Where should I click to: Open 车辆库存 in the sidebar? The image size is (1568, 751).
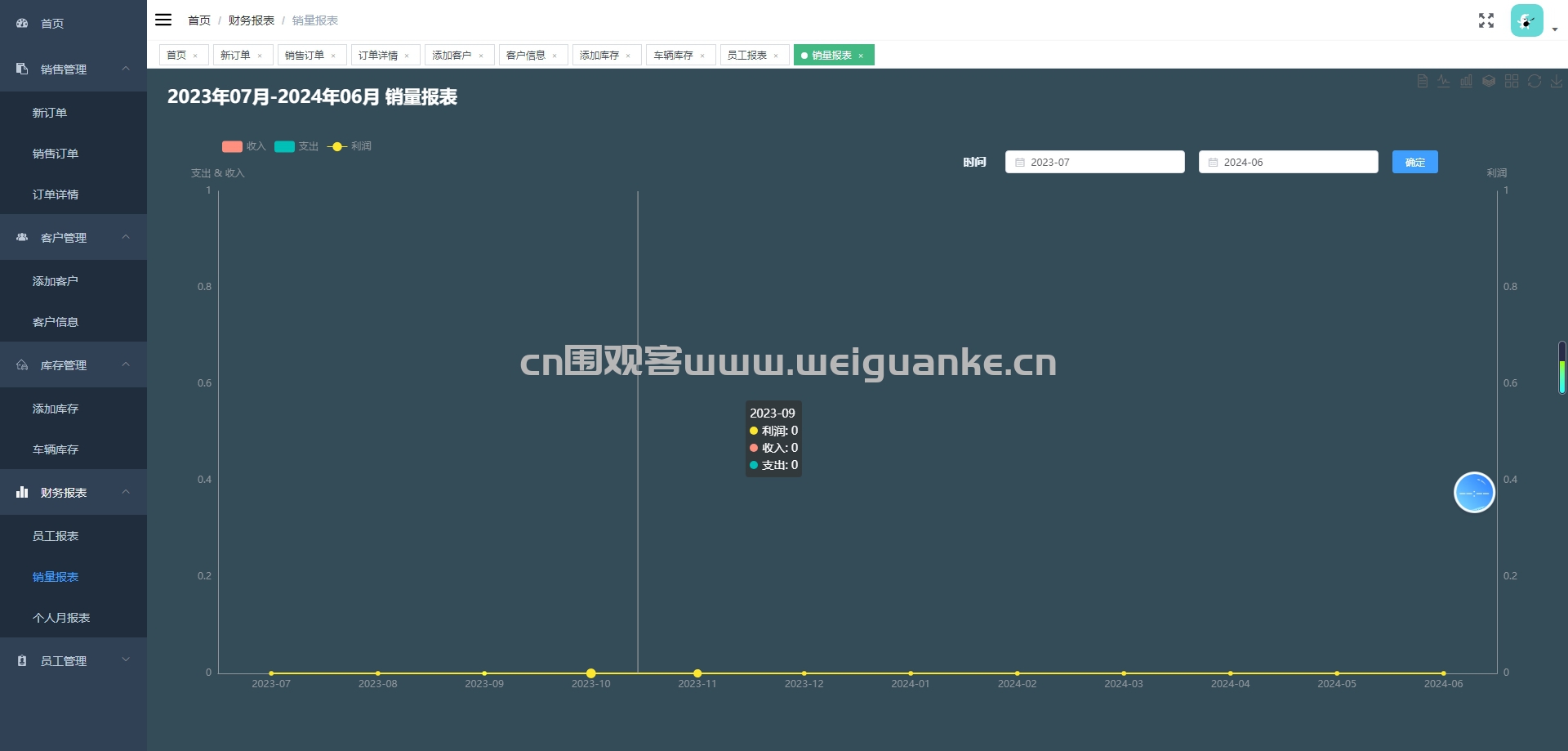[x=73, y=449]
